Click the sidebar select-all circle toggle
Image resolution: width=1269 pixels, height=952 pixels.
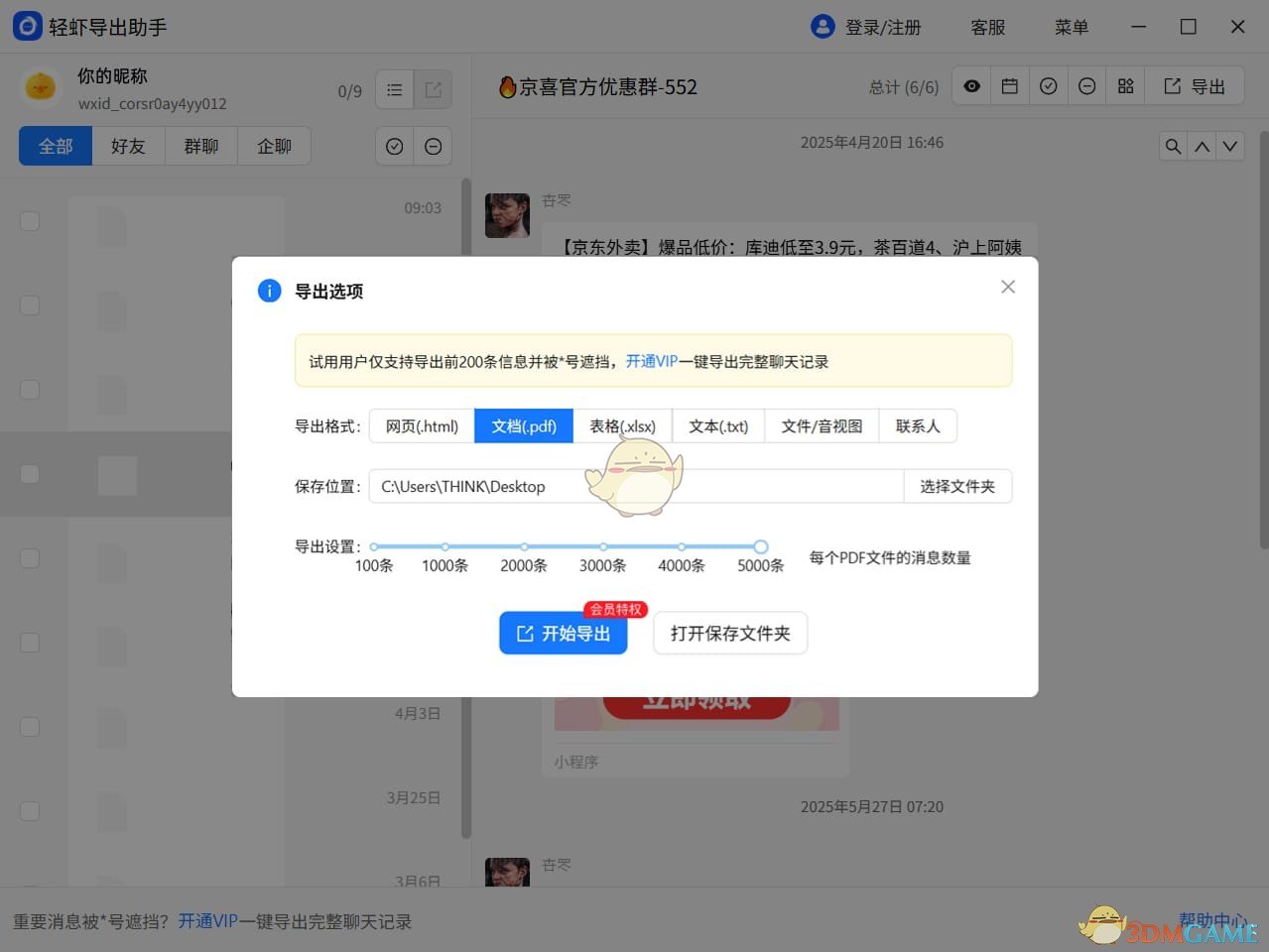[x=394, y=146]
